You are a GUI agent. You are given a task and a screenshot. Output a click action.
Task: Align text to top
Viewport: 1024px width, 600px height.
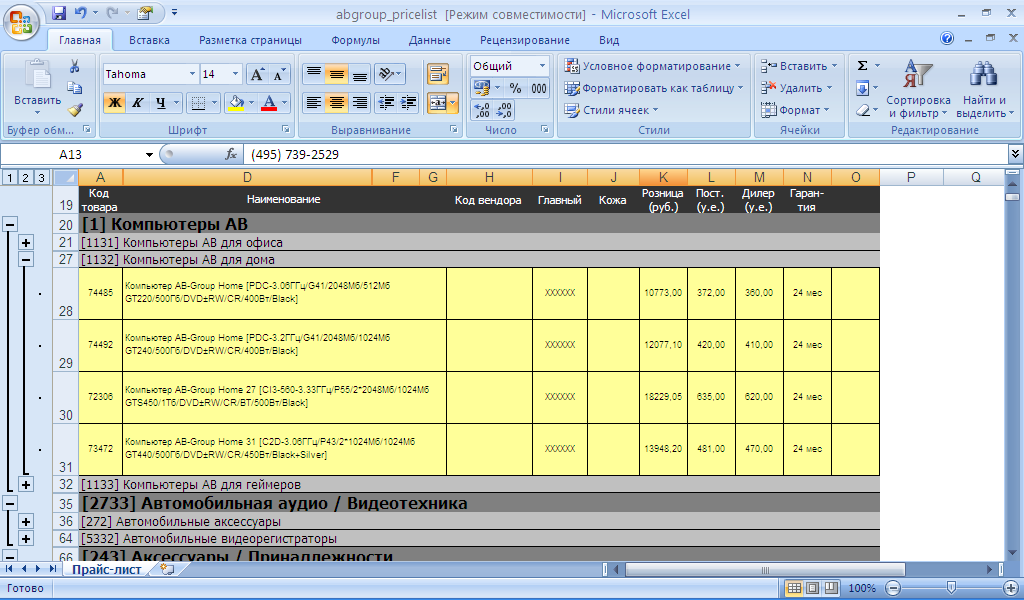click(x=314, y=74)
